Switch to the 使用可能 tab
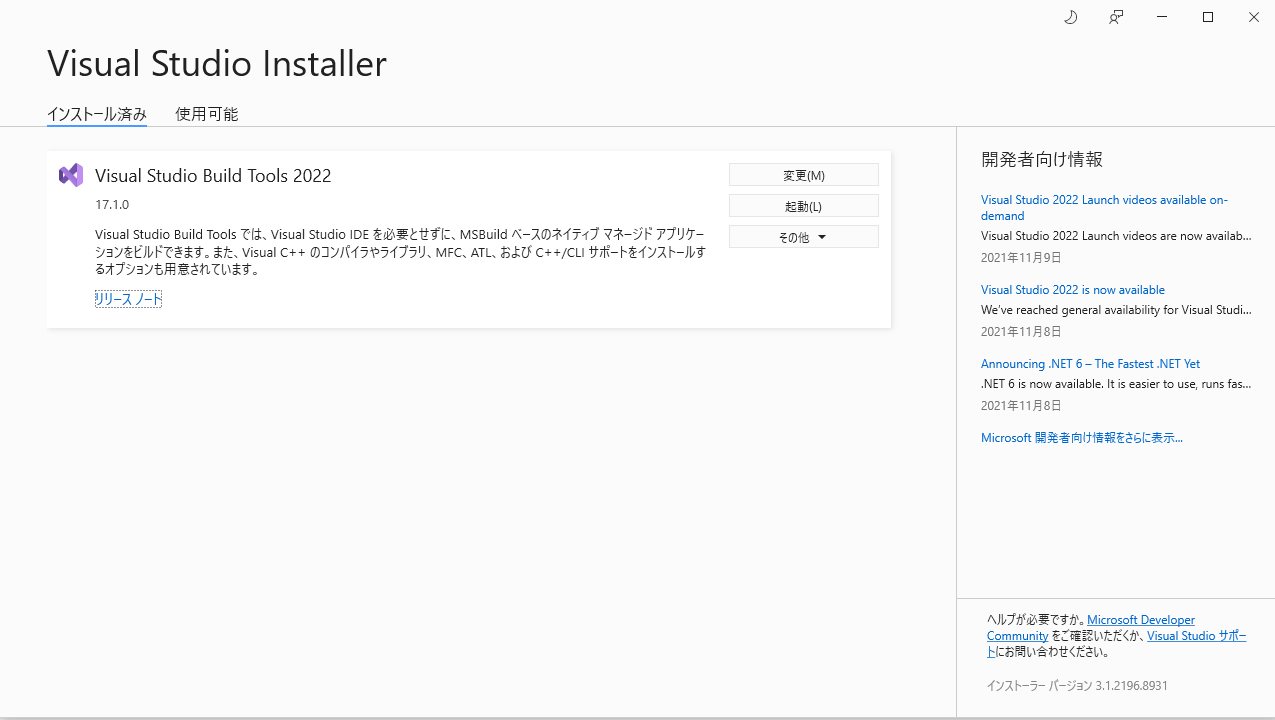The width and height of the screenshot is (1275, 720). click(206, 114)
